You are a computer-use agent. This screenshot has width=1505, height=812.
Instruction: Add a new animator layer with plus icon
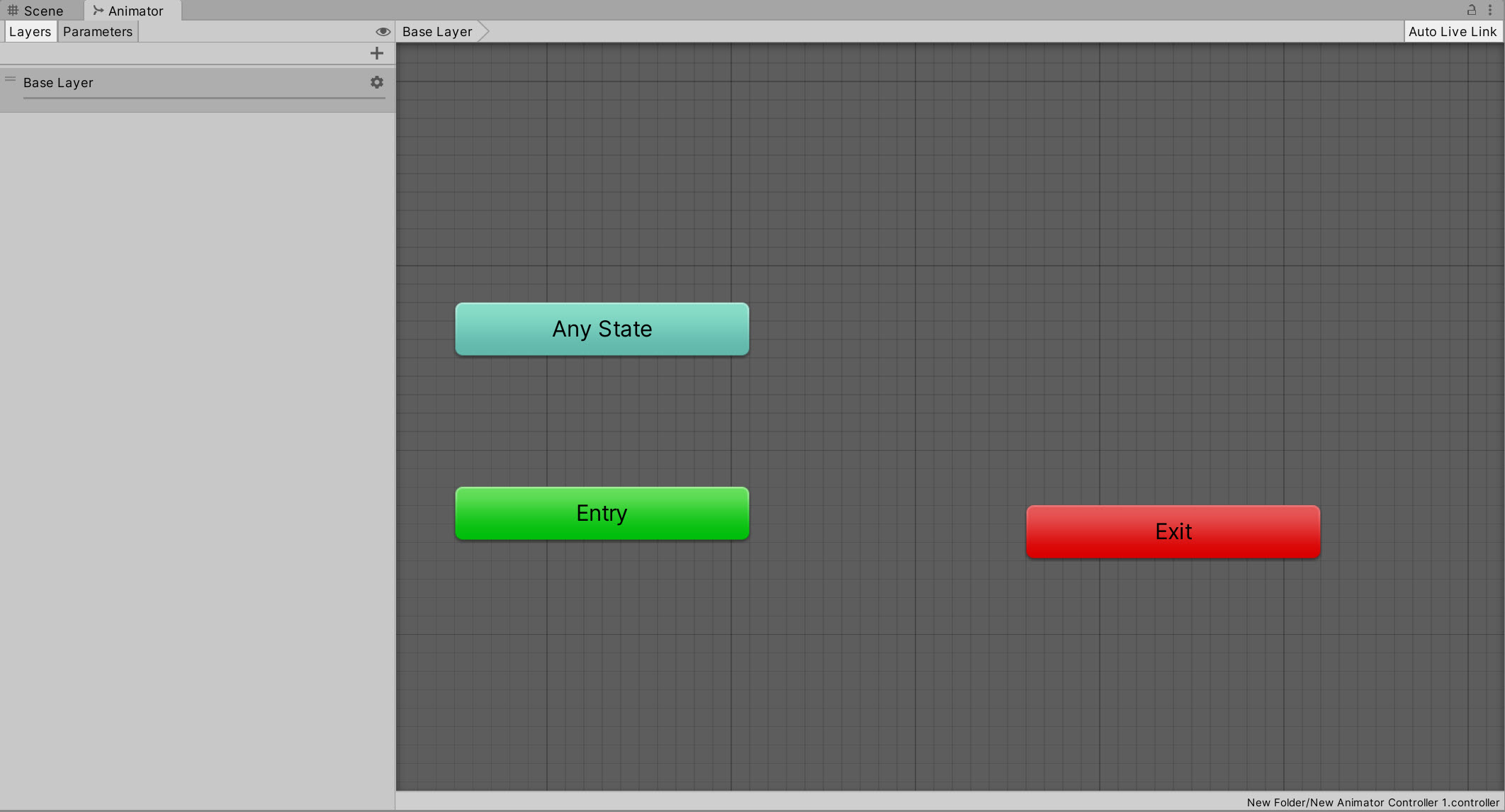(x=377, y=53)
